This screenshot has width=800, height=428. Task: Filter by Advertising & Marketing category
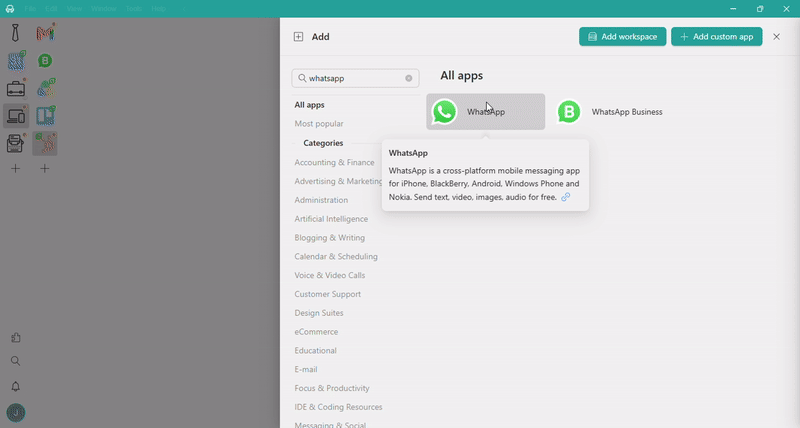[x=338, y=181]
